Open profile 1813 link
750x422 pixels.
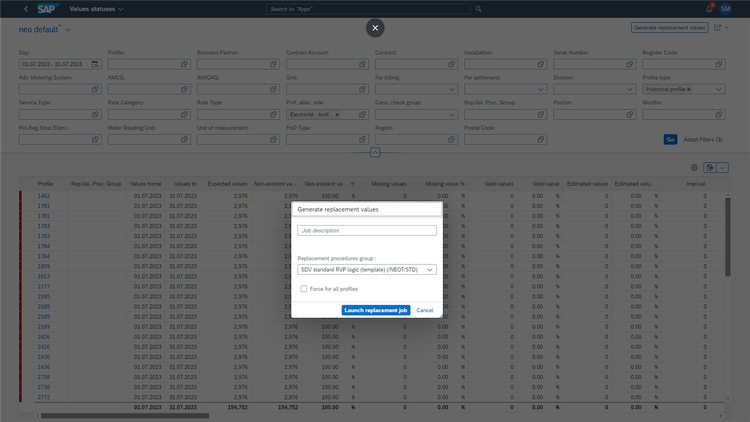44,277
